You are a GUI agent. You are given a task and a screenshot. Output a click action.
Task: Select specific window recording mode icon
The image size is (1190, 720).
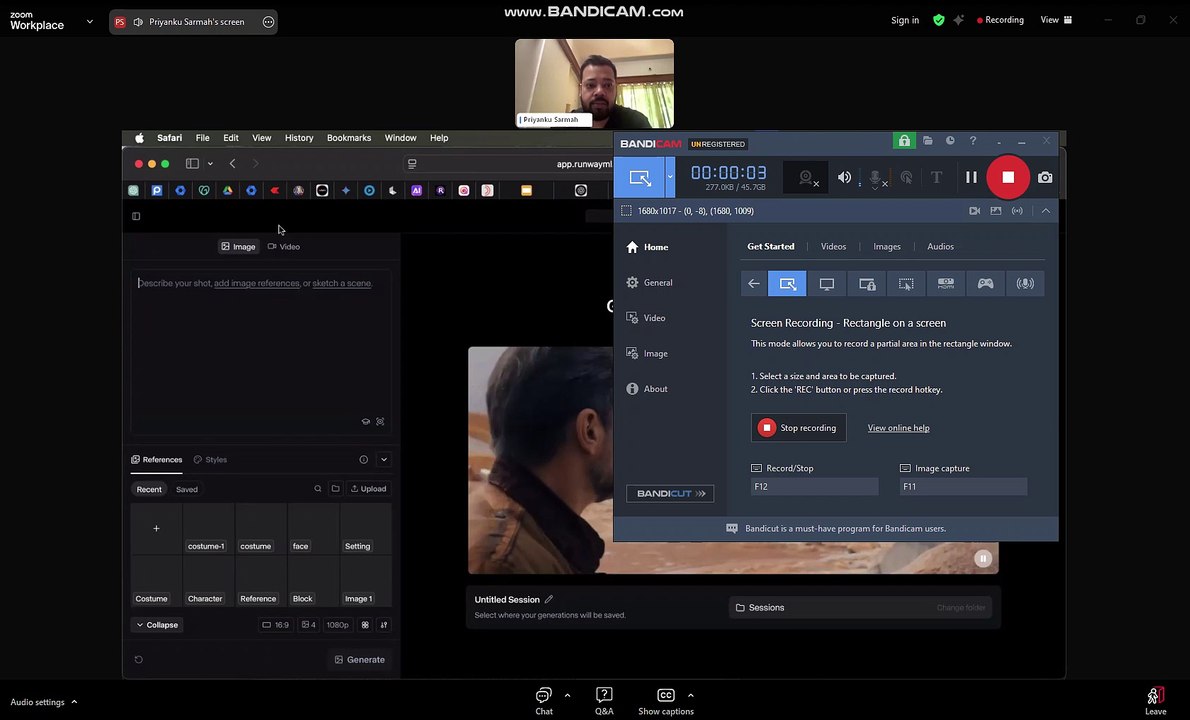[867, 284]
